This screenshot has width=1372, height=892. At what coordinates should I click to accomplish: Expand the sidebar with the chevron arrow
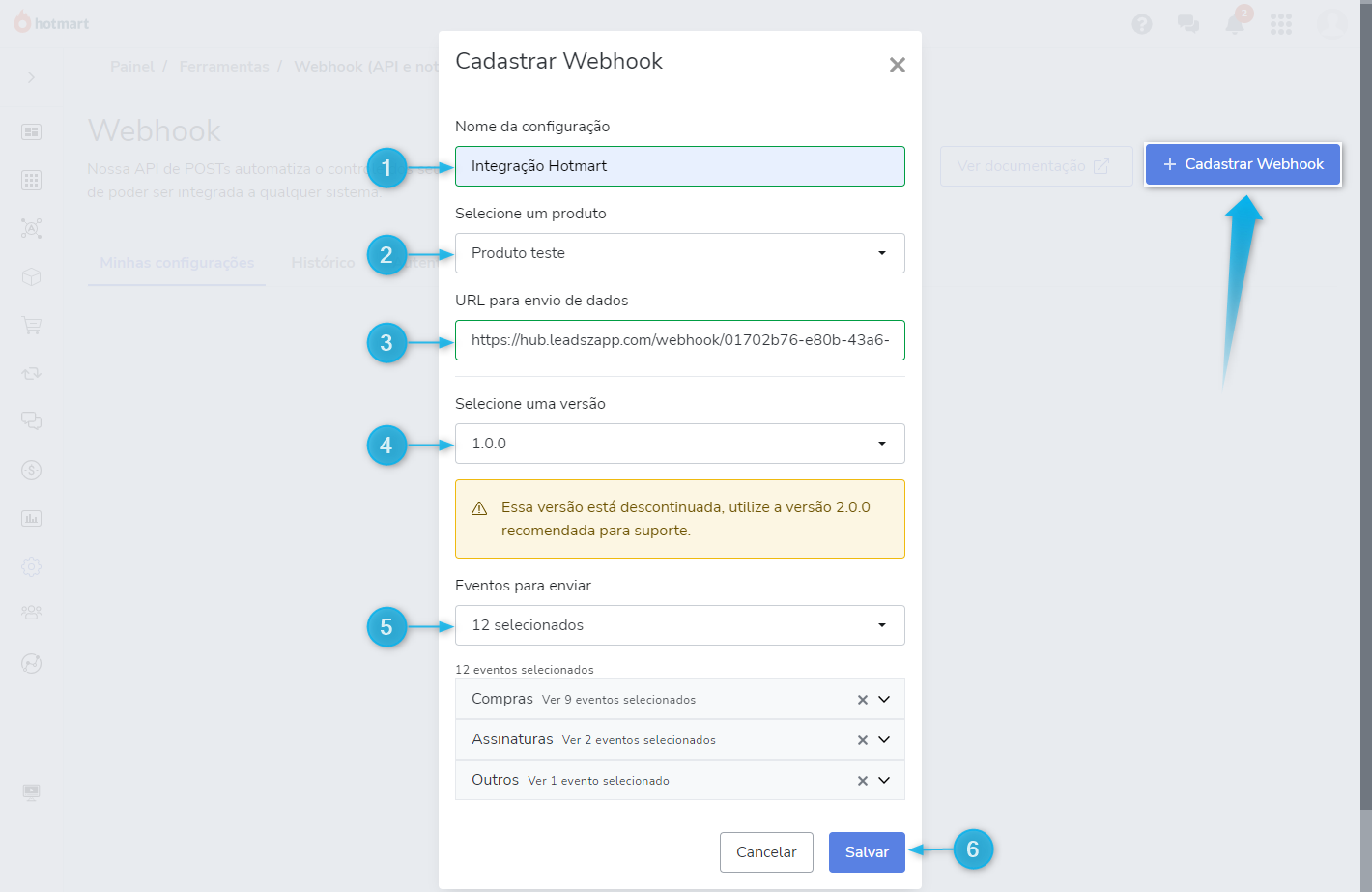tap(32, 77)
